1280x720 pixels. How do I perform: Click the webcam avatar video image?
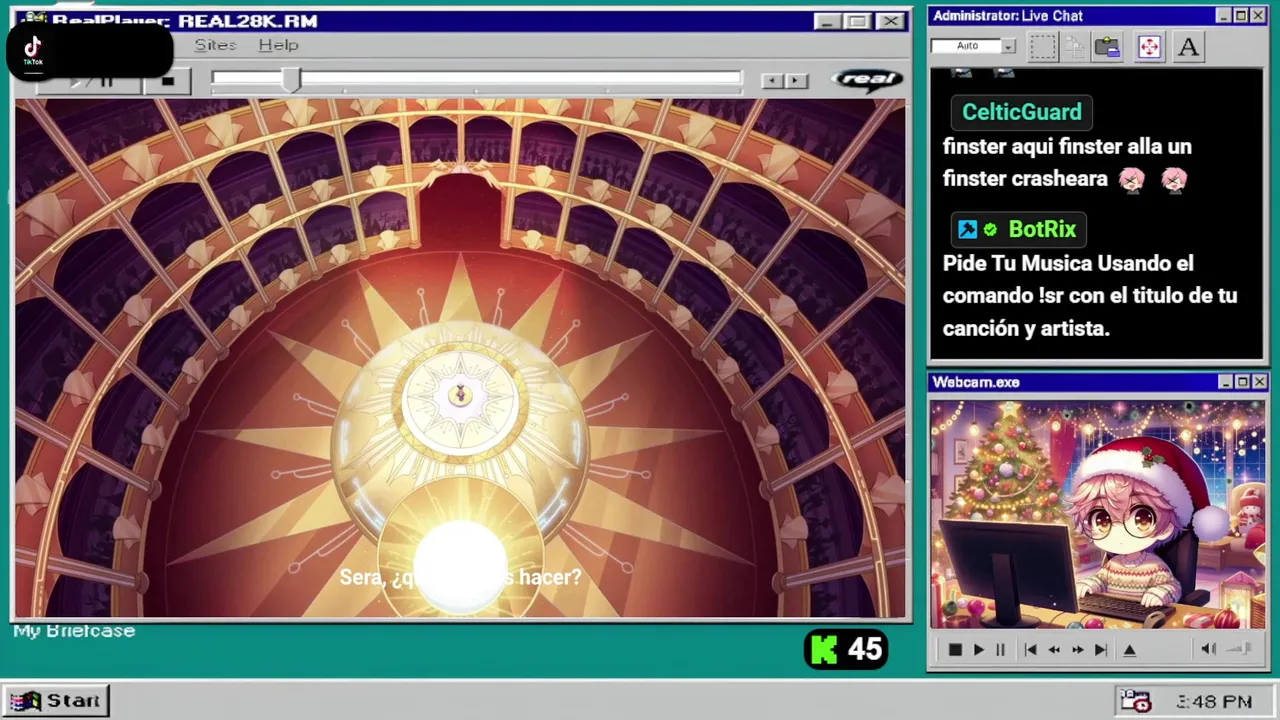pos(1097,514)
